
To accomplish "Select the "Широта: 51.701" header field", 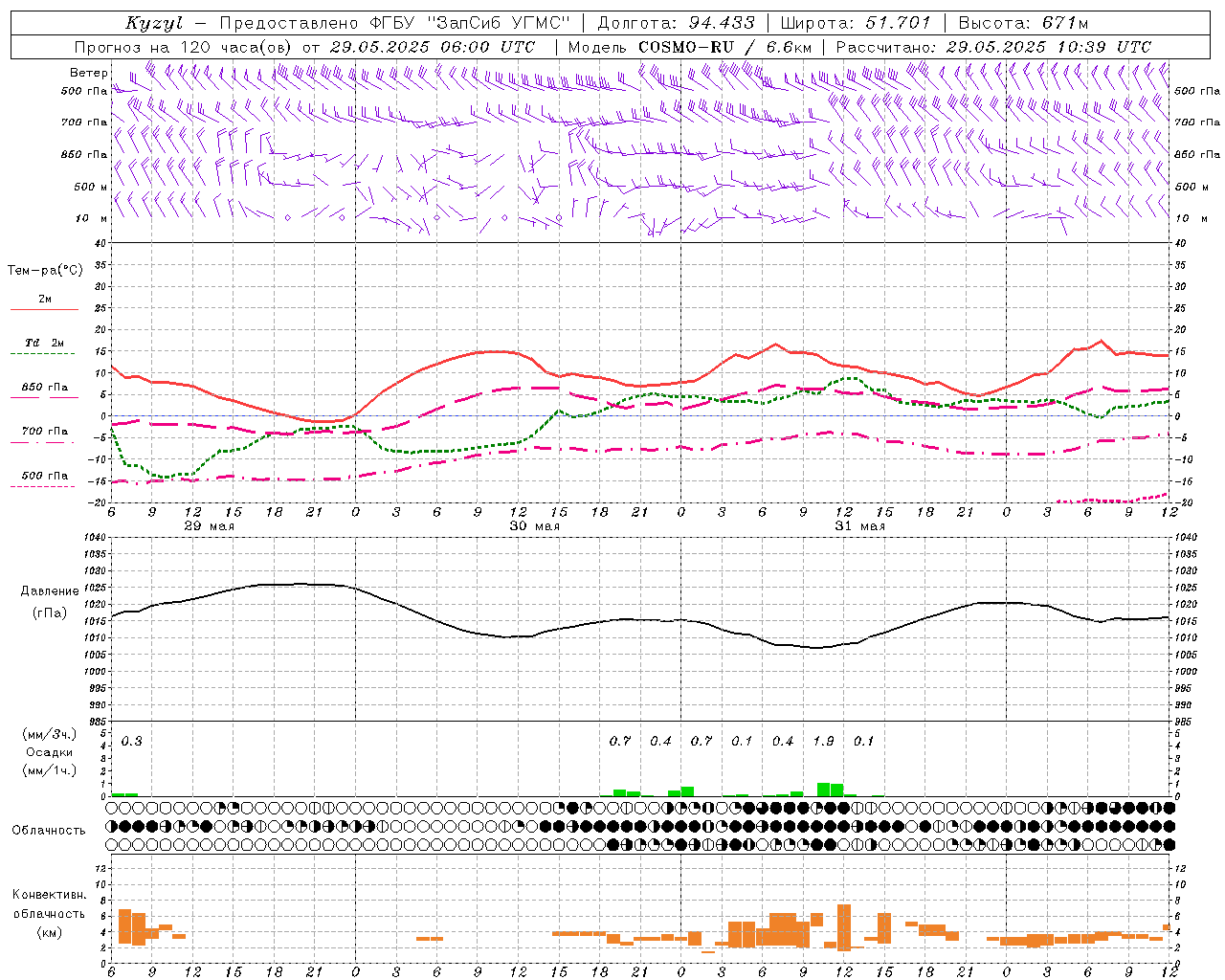I will [856, 23].
